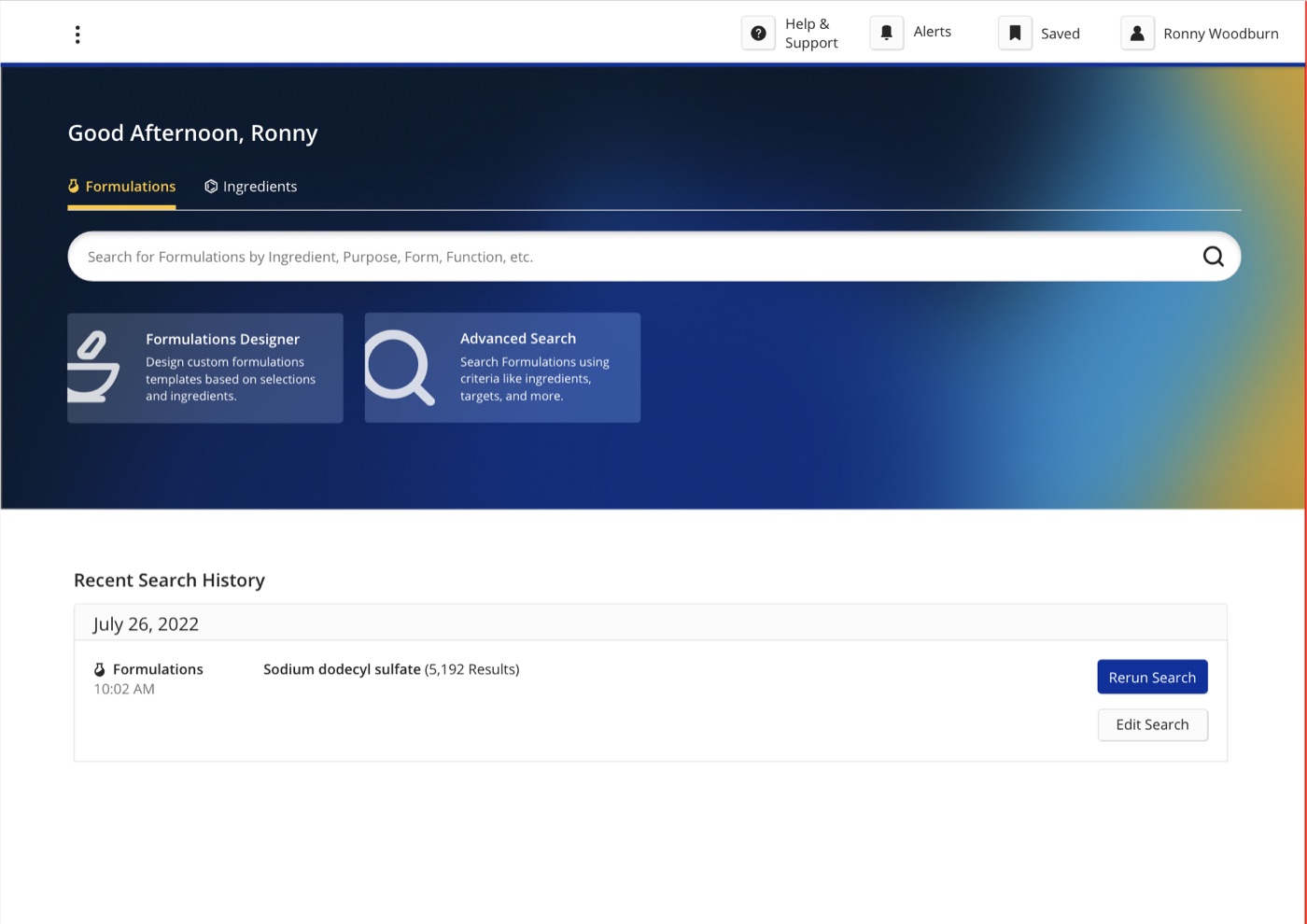Screen dimensions: 1307x924
Task: Switch to the Formulations tab
Action: (x=121, y=187)
